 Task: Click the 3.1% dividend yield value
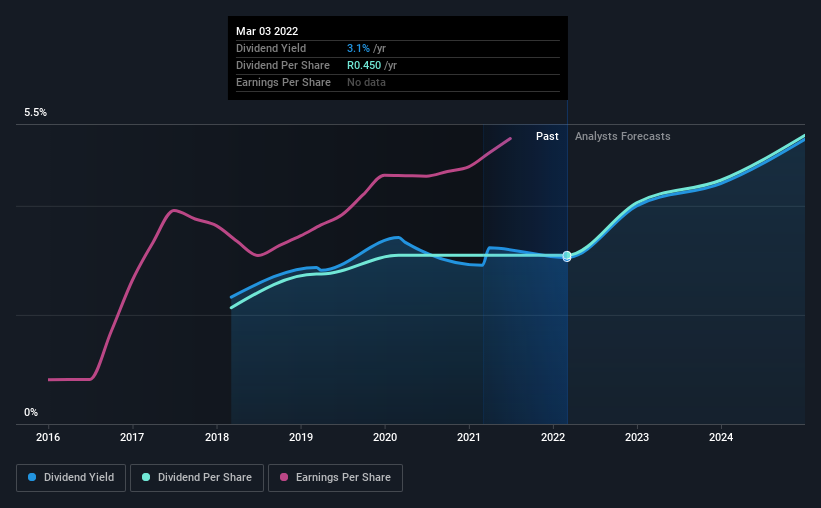[x=358, y=48]
